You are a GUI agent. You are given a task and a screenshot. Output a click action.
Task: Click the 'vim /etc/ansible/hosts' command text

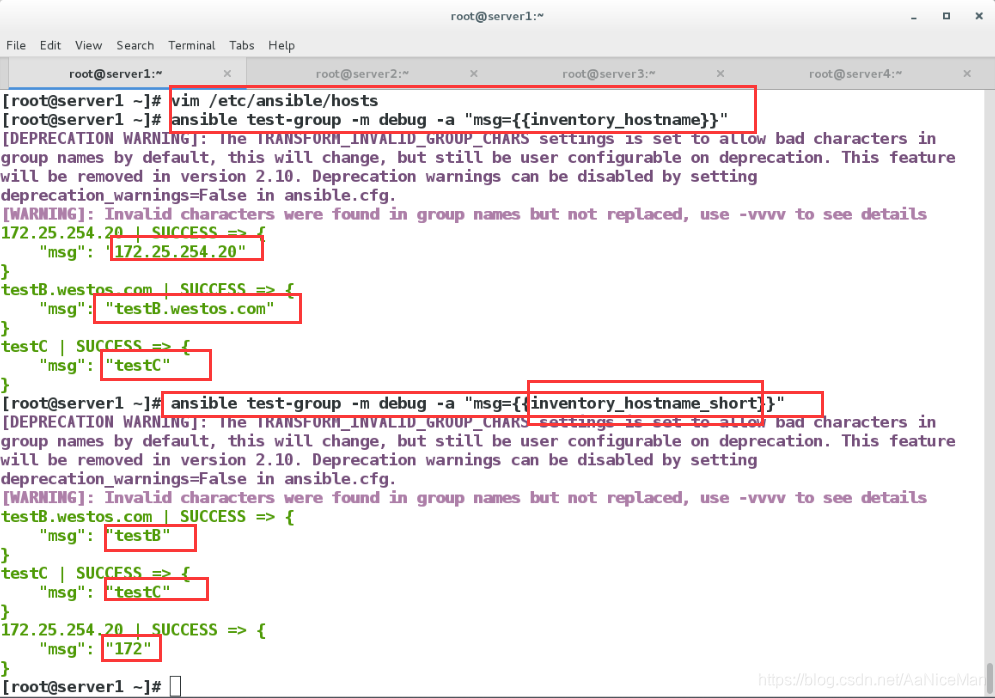pos(274,101)
